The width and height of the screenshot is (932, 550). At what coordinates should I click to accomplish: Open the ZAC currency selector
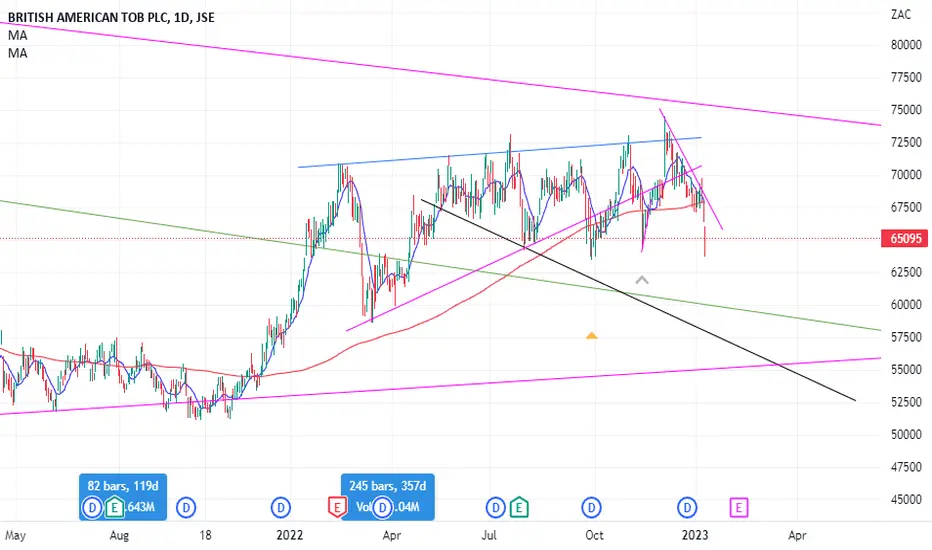[901, 14]
